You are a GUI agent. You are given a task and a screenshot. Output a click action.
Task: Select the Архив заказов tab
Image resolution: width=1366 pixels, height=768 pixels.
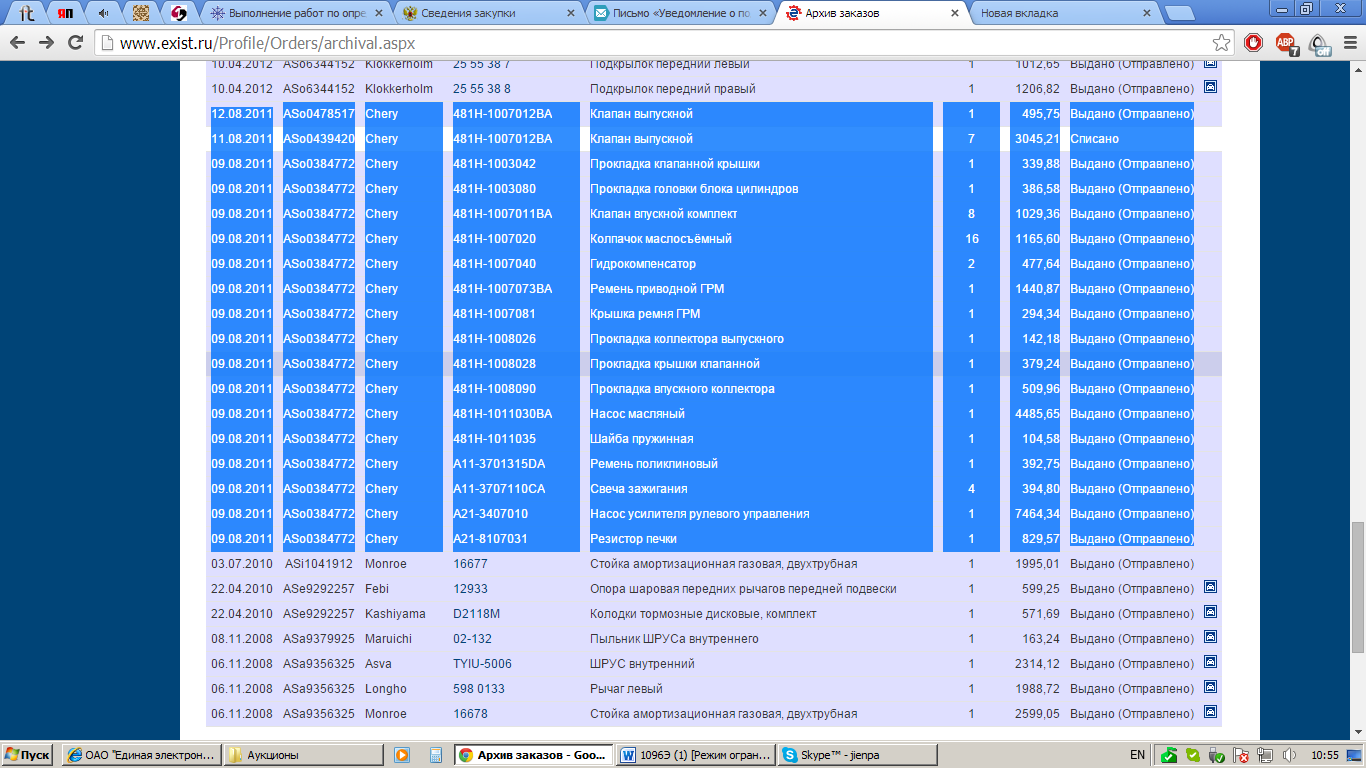tap(871, 13)
